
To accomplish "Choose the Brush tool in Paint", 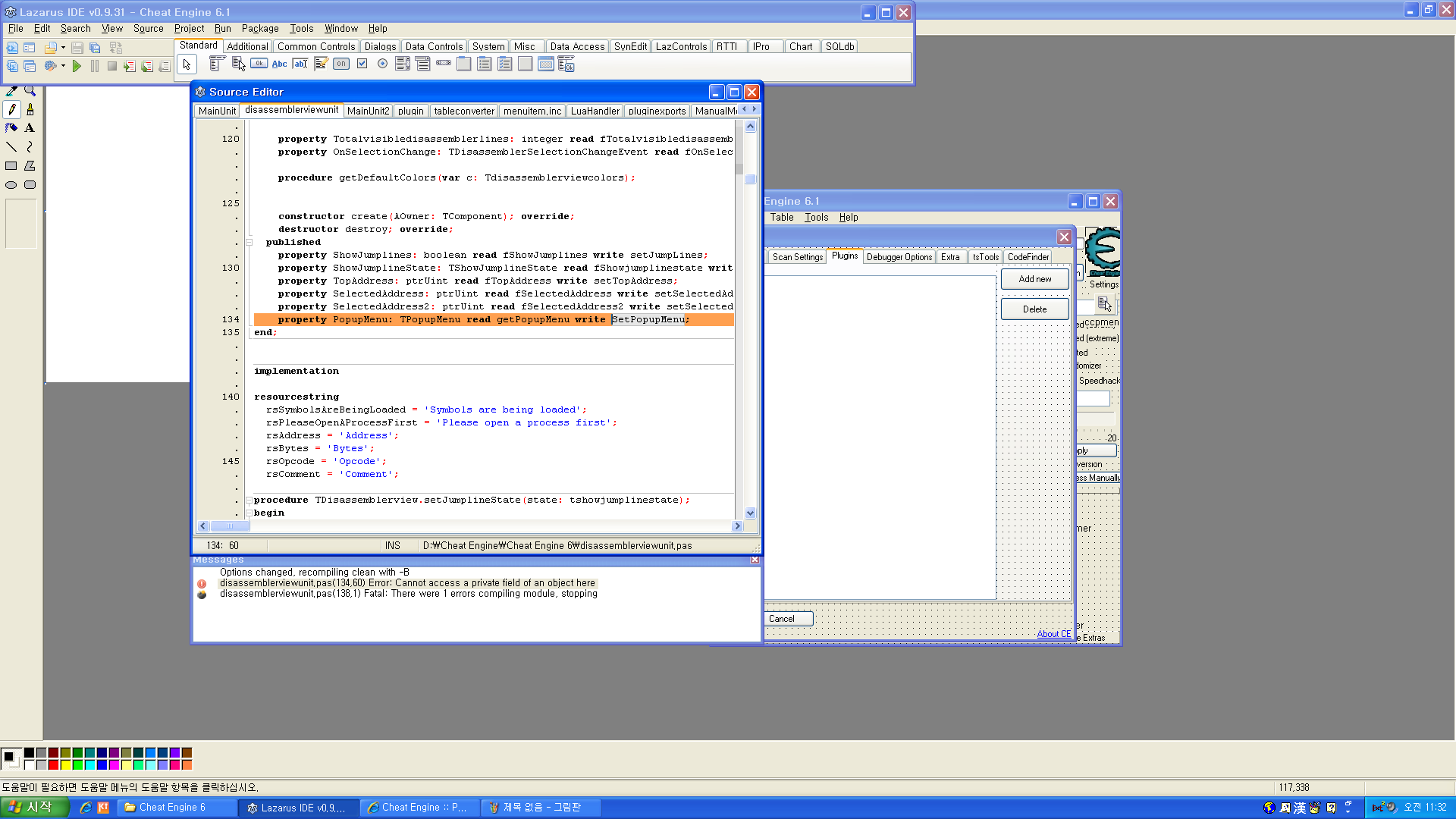I will 30,110.
